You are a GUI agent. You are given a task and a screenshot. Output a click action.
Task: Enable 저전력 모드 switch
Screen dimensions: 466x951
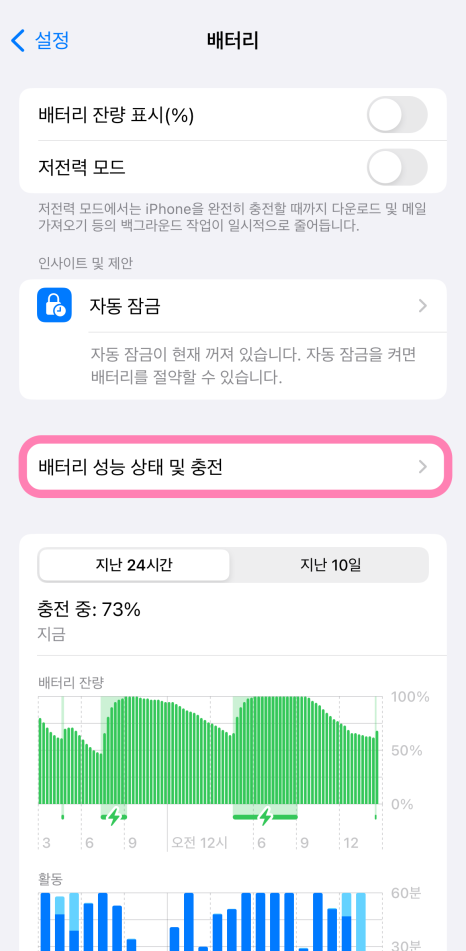397,167
